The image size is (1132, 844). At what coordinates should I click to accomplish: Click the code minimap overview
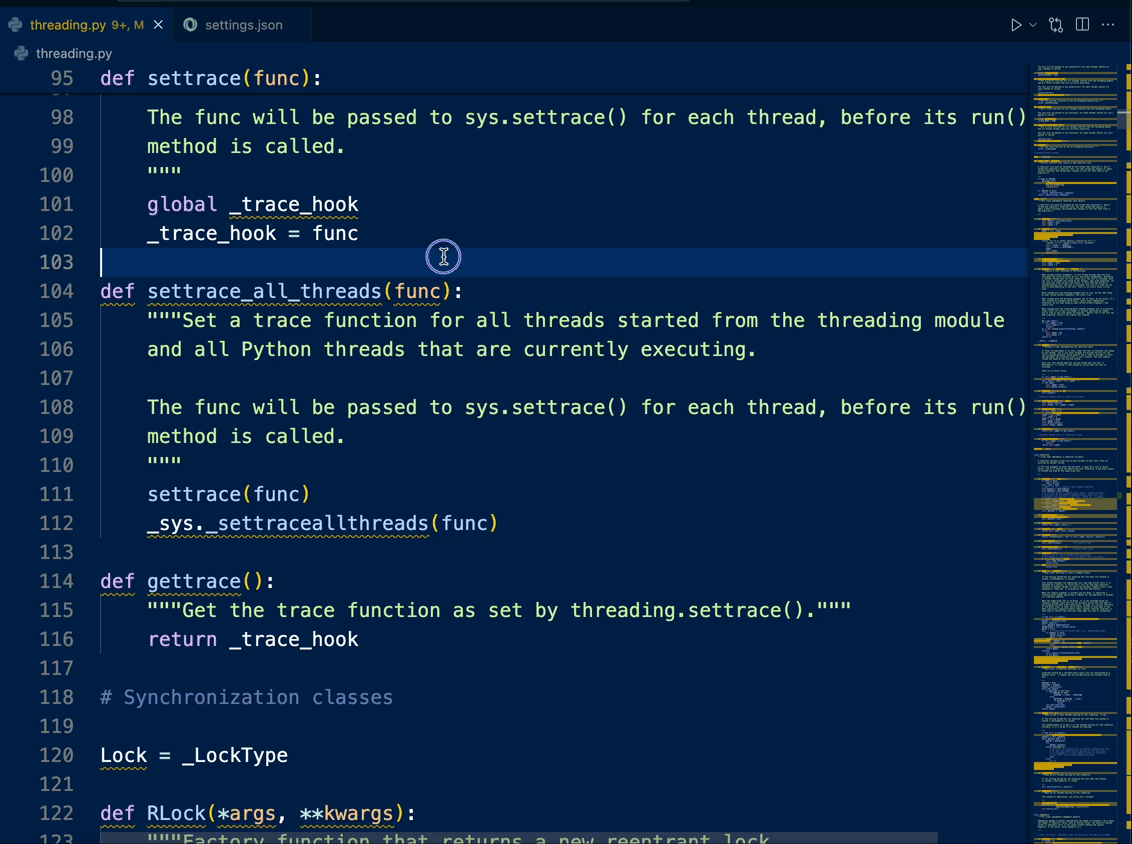click(x=1075, y=450)
